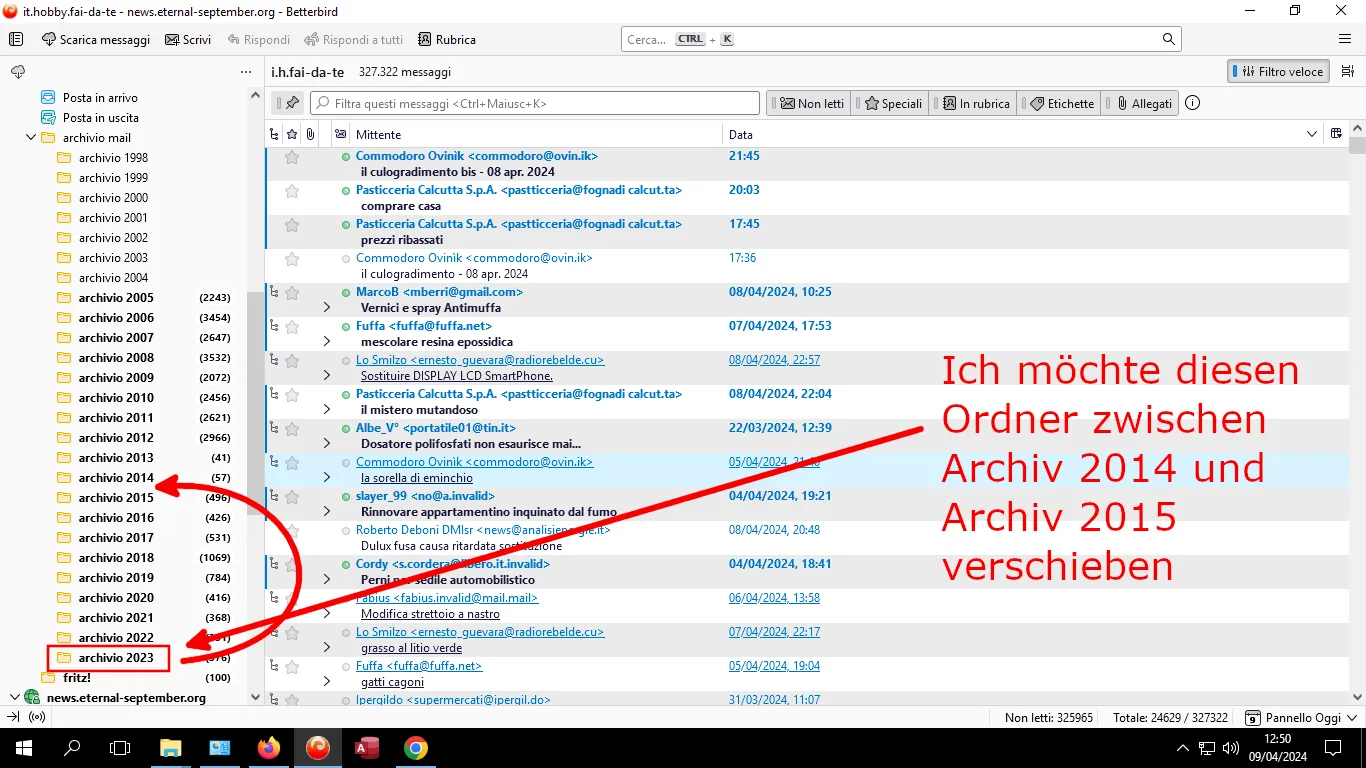
Task: Select the archivio 2023 folder
Action: pos(116,658)
